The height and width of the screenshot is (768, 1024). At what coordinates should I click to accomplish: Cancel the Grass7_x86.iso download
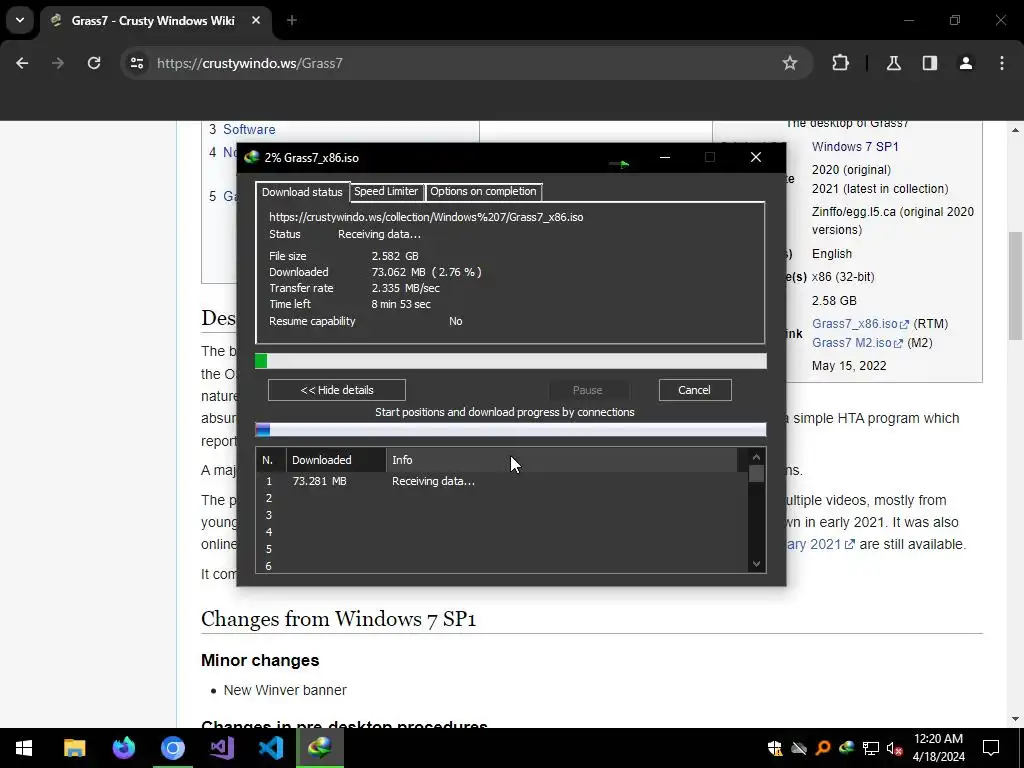[695, 390]
